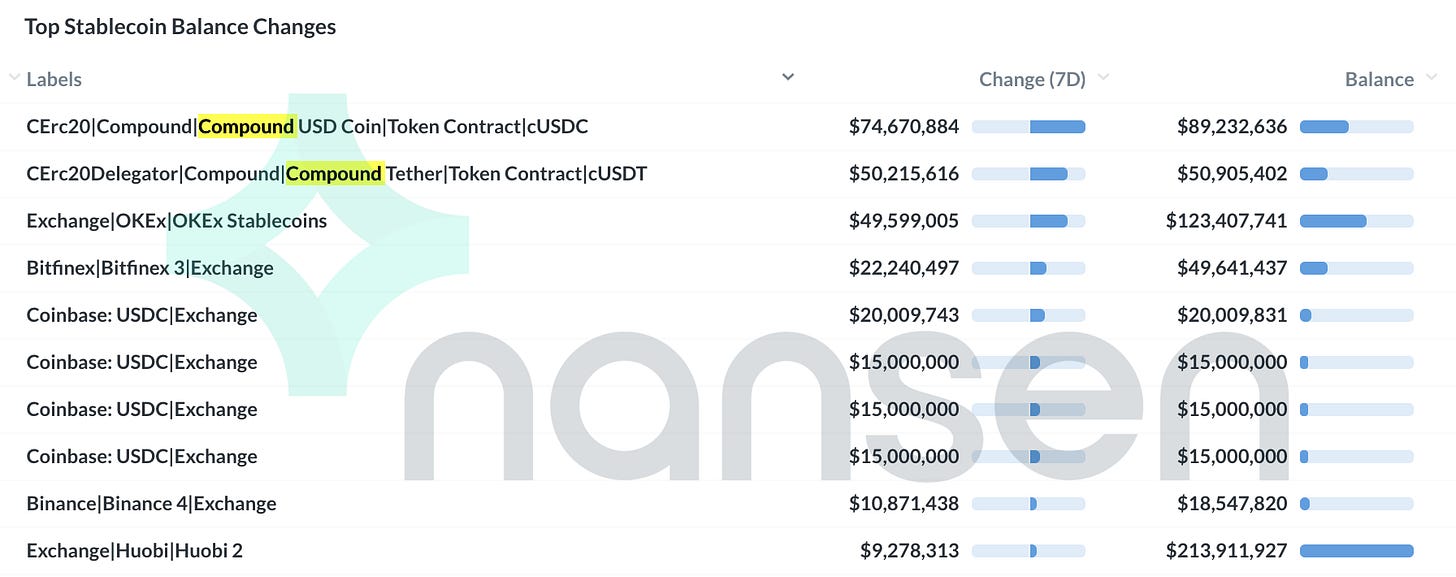This screenshot has height=577, width=1456.
Task: Expand the Change (7D) column dropdown arrow
Action: [x=1103, y=78]
